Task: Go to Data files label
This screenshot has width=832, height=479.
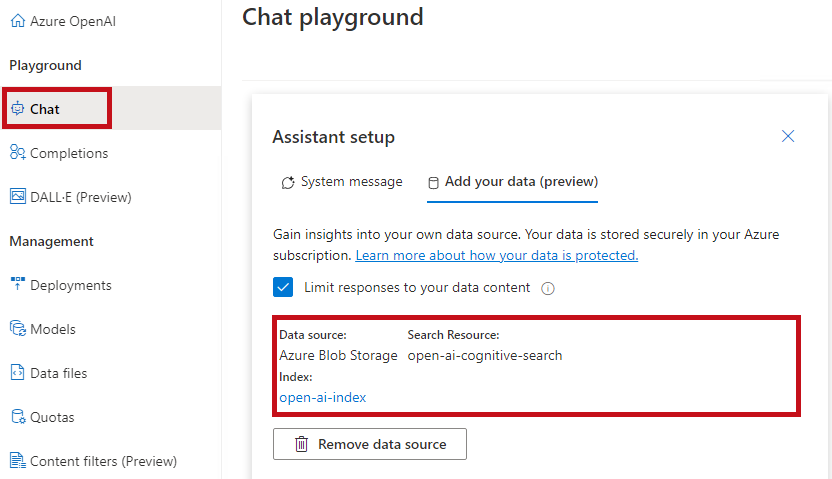Action: click(x=58, y=373)
